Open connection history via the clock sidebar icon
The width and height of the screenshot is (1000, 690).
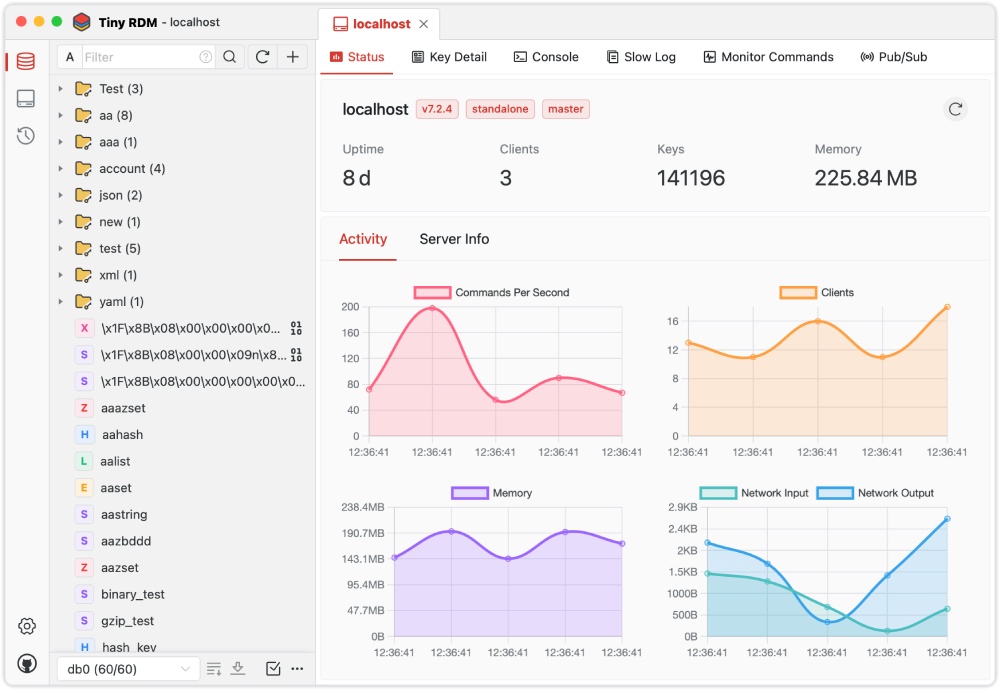[25, 135]
